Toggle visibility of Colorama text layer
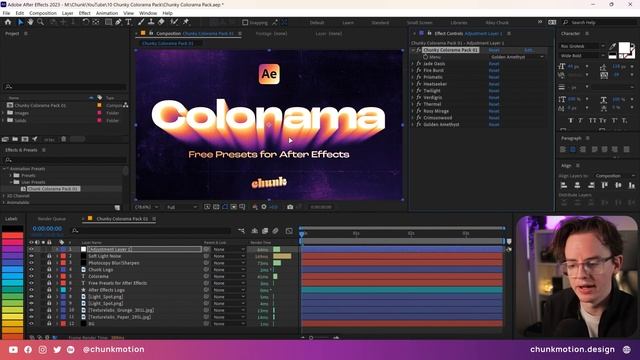The image size is (640, 360). pos(31,276)
